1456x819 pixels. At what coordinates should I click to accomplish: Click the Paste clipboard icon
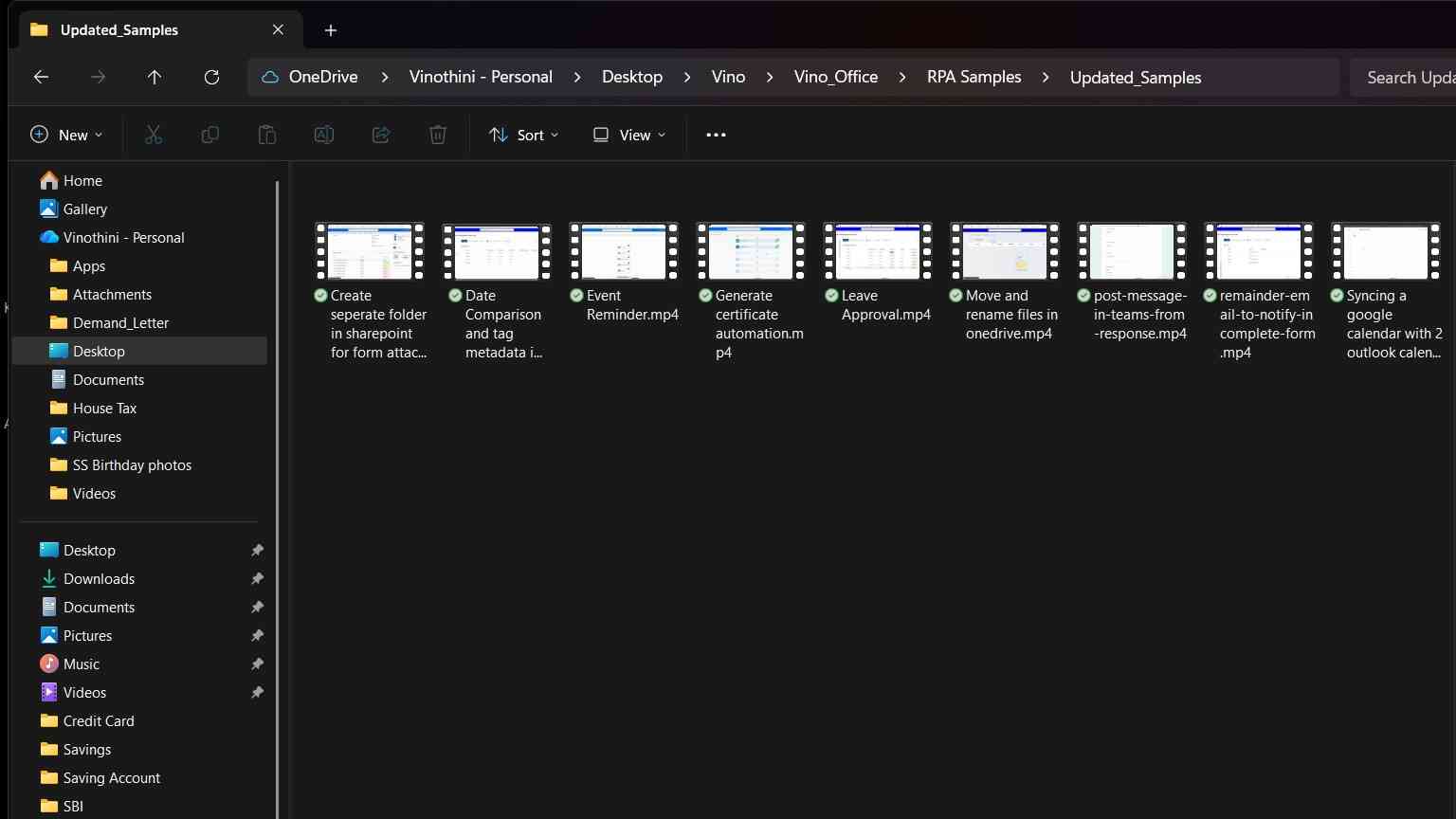point(267,135)
